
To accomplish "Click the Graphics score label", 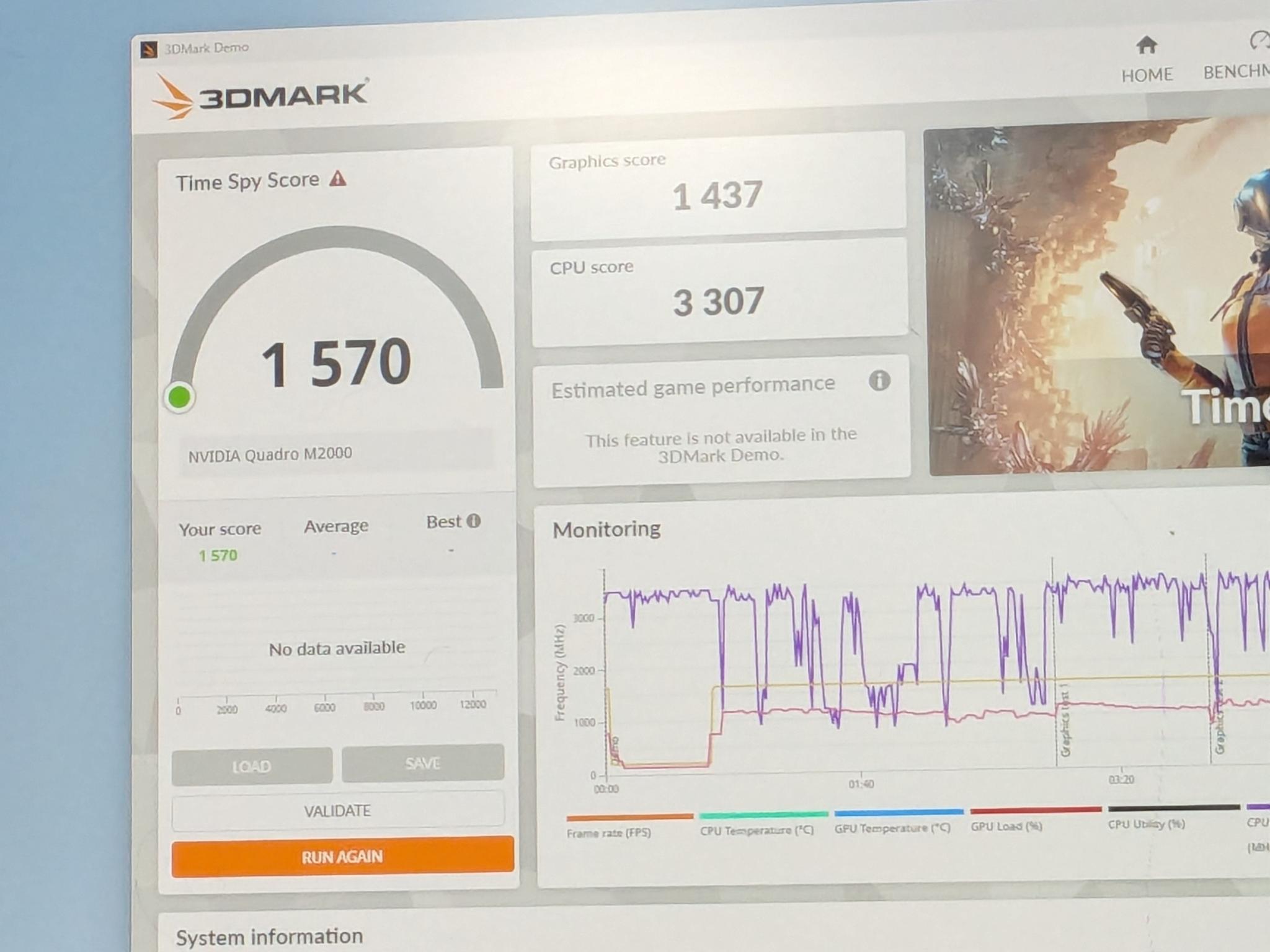I will [x=607, y=161].
